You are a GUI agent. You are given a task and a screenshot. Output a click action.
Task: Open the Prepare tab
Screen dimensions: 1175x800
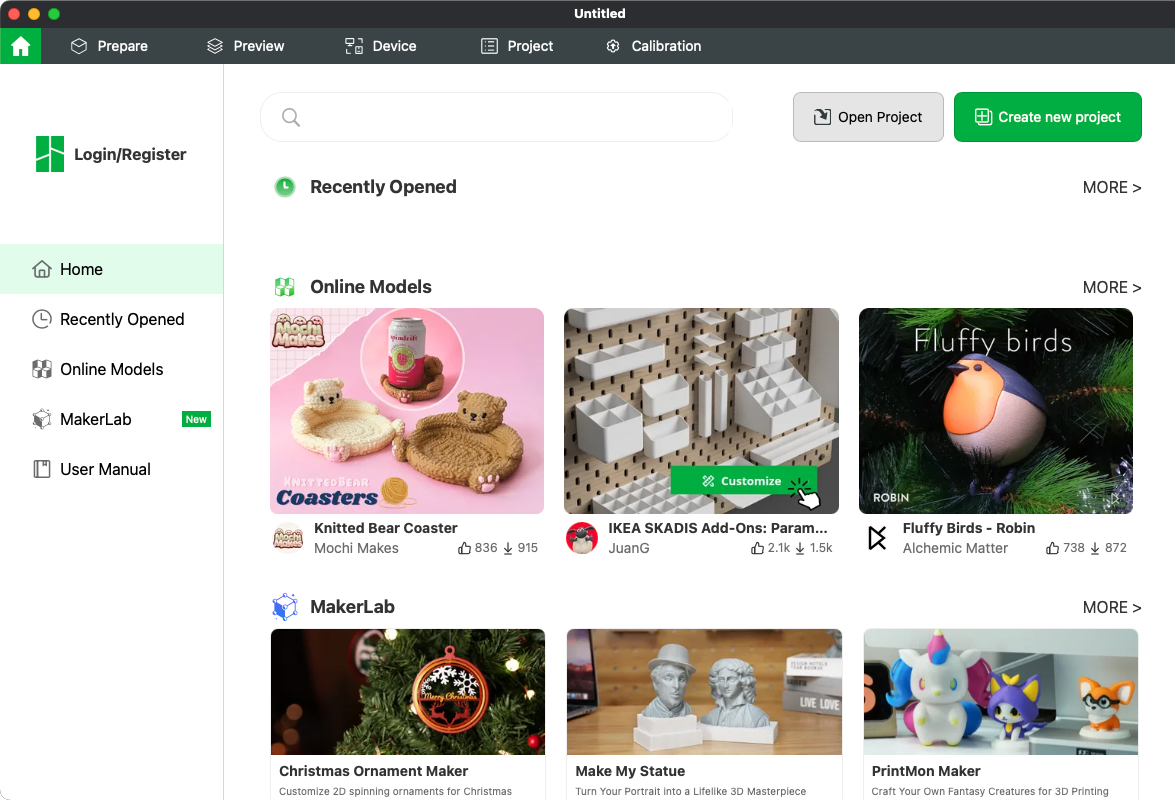[109, 46]
